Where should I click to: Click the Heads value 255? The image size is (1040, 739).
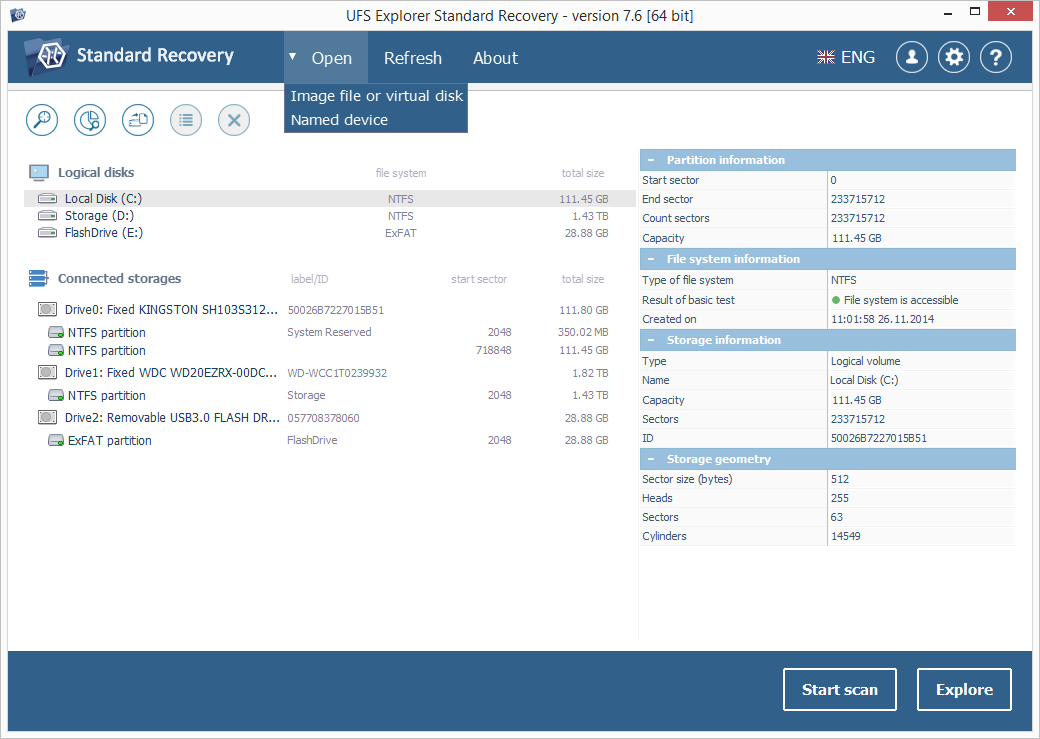point(840,498)
